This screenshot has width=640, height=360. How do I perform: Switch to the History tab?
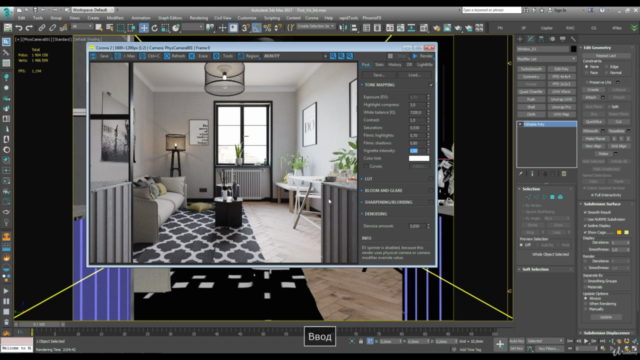[x=395, y=64]
